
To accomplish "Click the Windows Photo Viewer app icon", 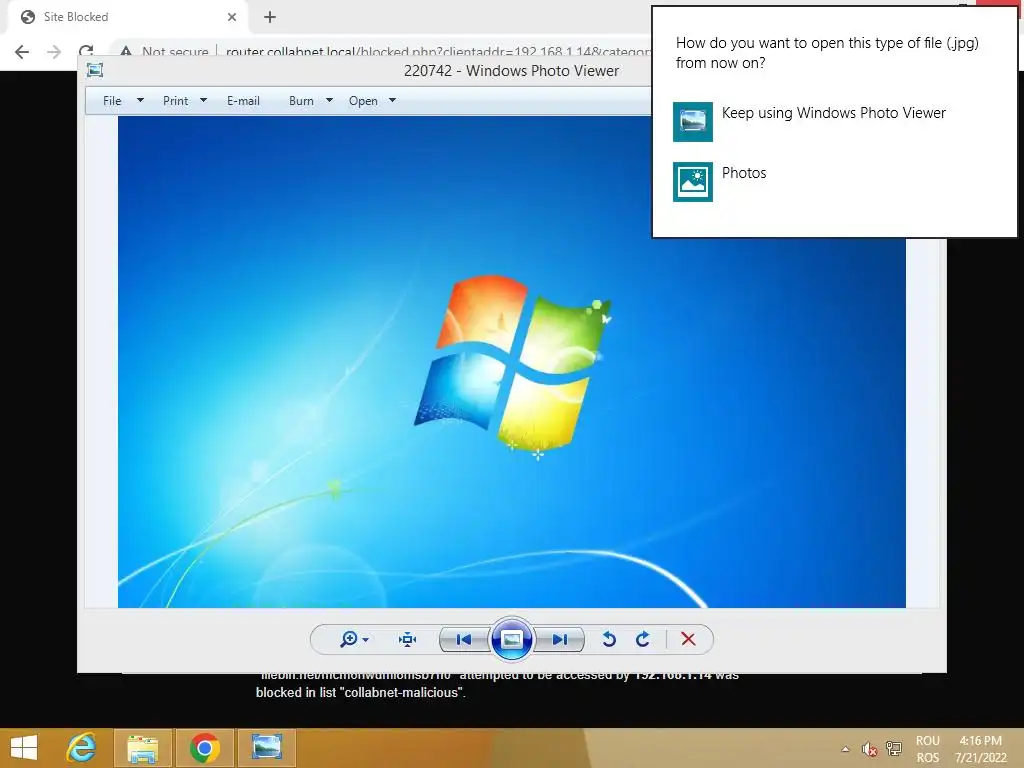I will coord(693,121).
